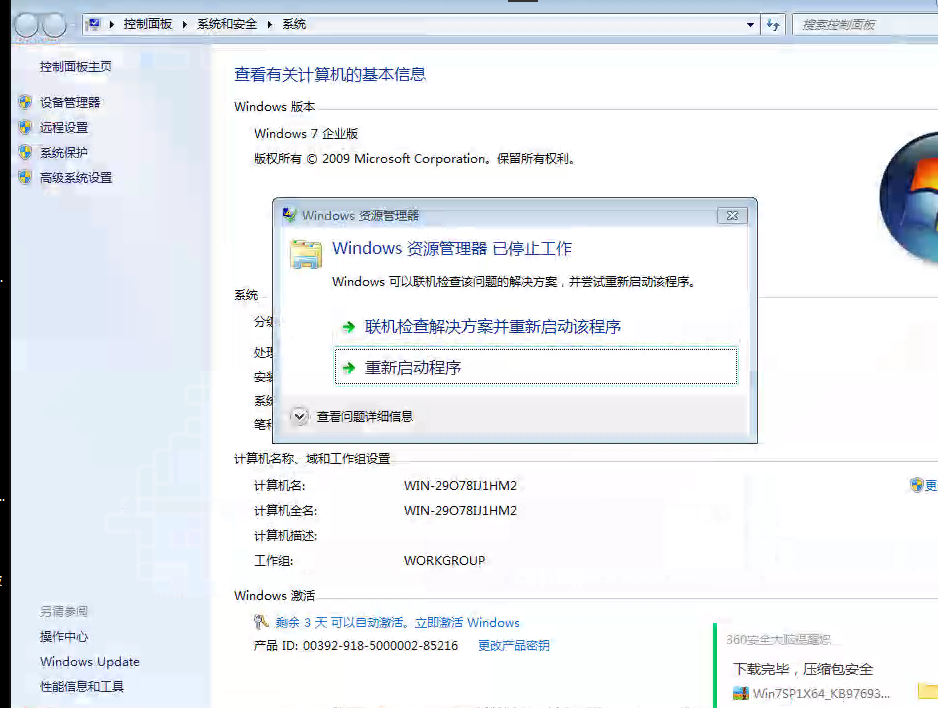Viewport: 938px width, 708px height.
Task: Open the 高级系统设置 link
Action: pos(76,178)
